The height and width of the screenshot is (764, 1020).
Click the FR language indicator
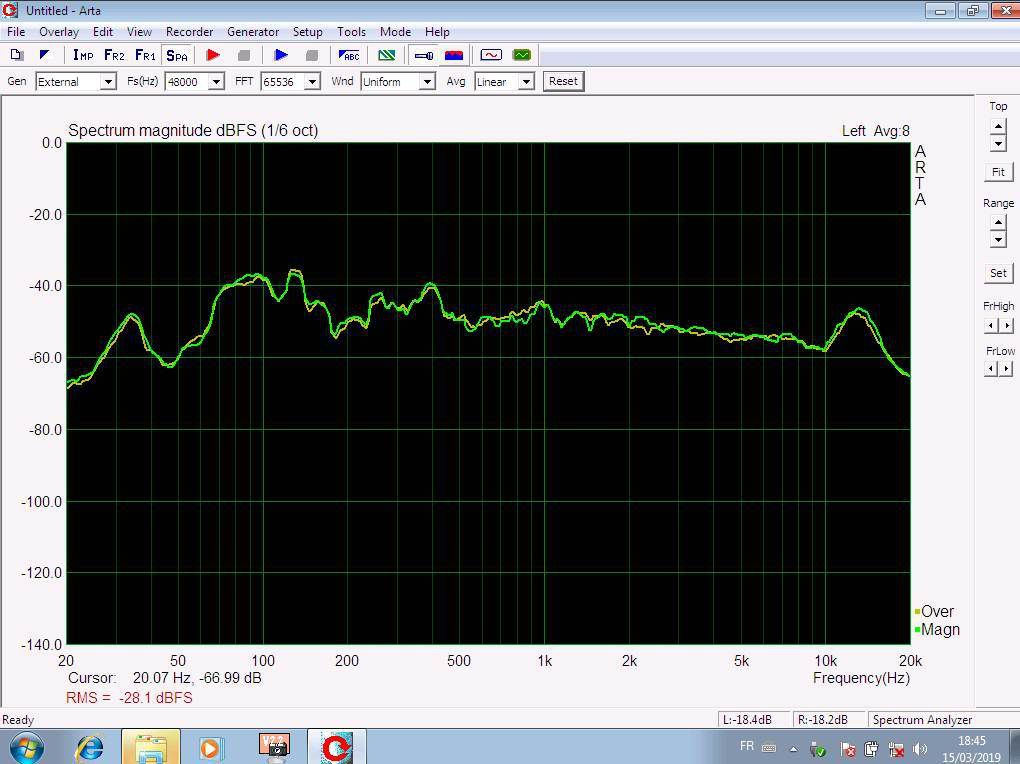[x=747, y=746]
